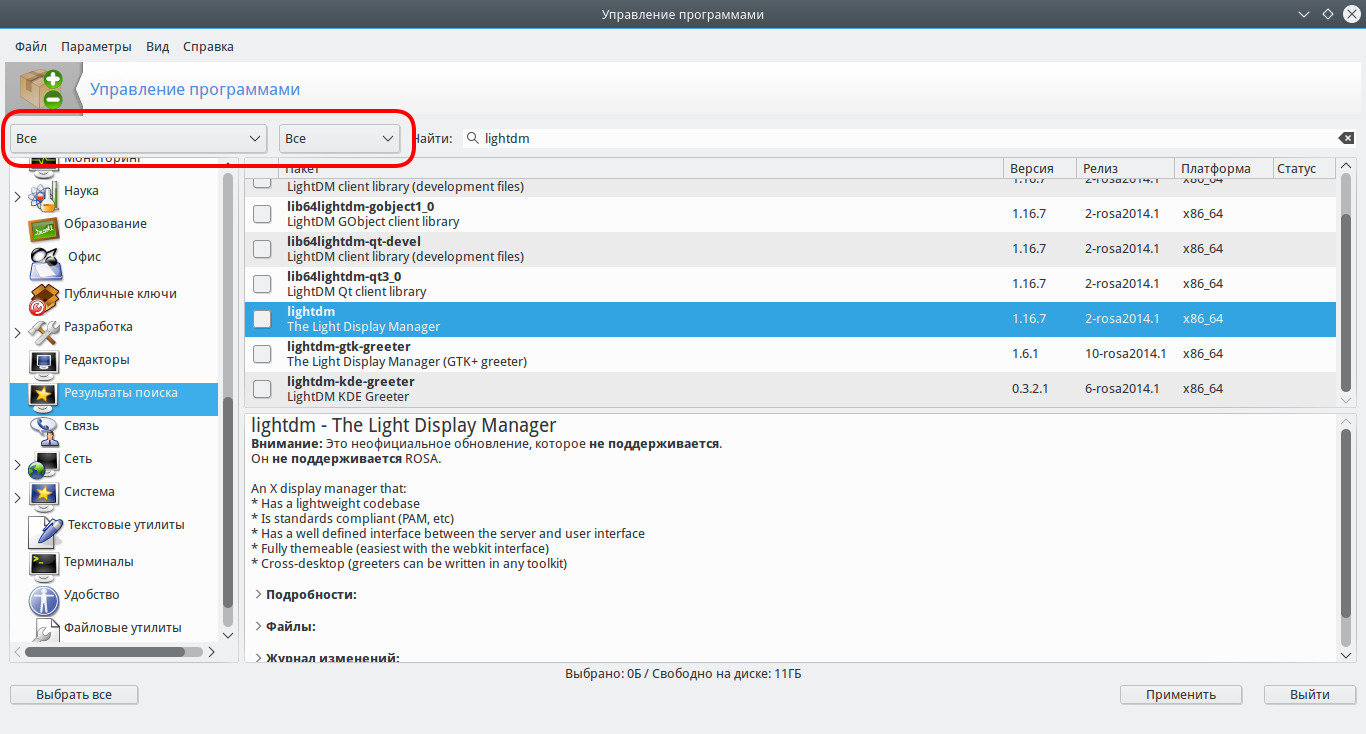Open the leftmost Все filter dropdown

138,138
